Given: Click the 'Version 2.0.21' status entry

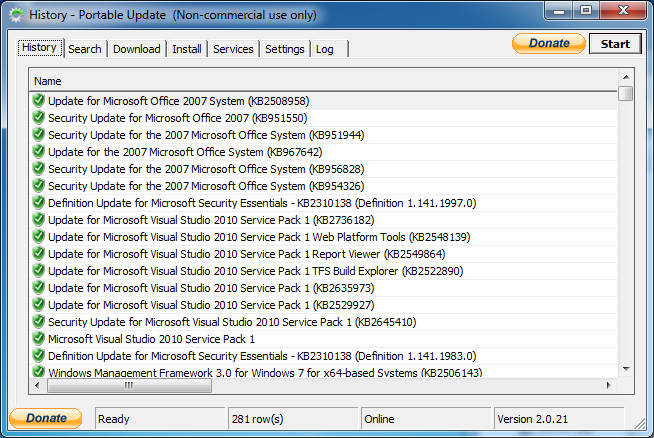Looking at the screenshot, I should tap(559, 418).
